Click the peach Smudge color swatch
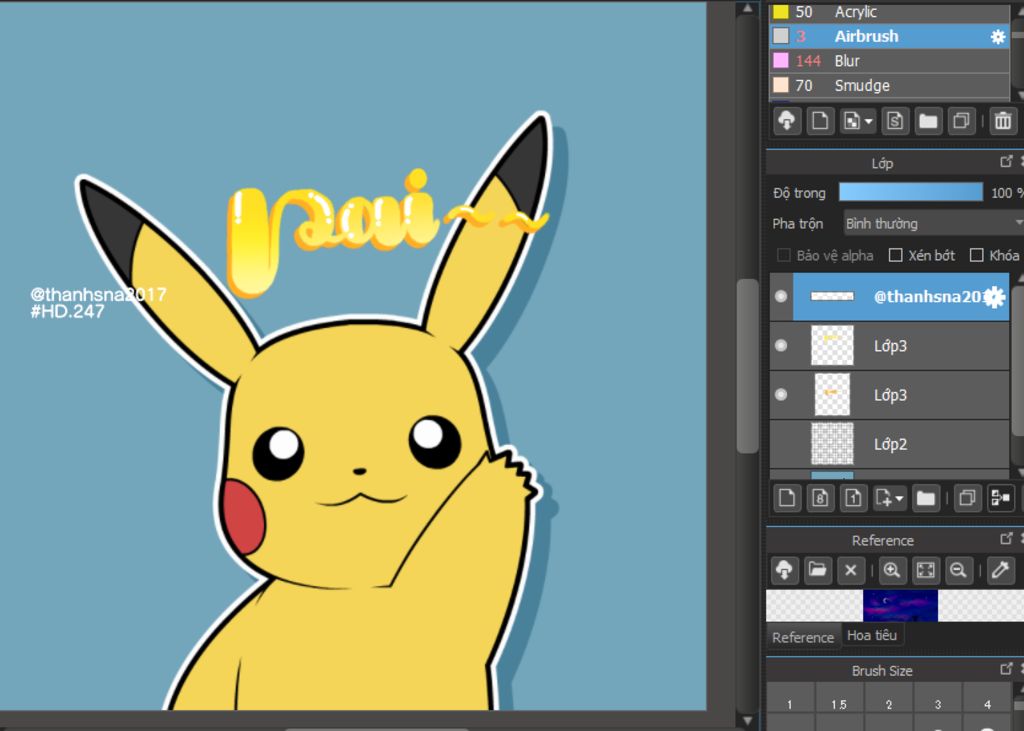The height and width of the screenshot is (731, 1024). (780, 86)
